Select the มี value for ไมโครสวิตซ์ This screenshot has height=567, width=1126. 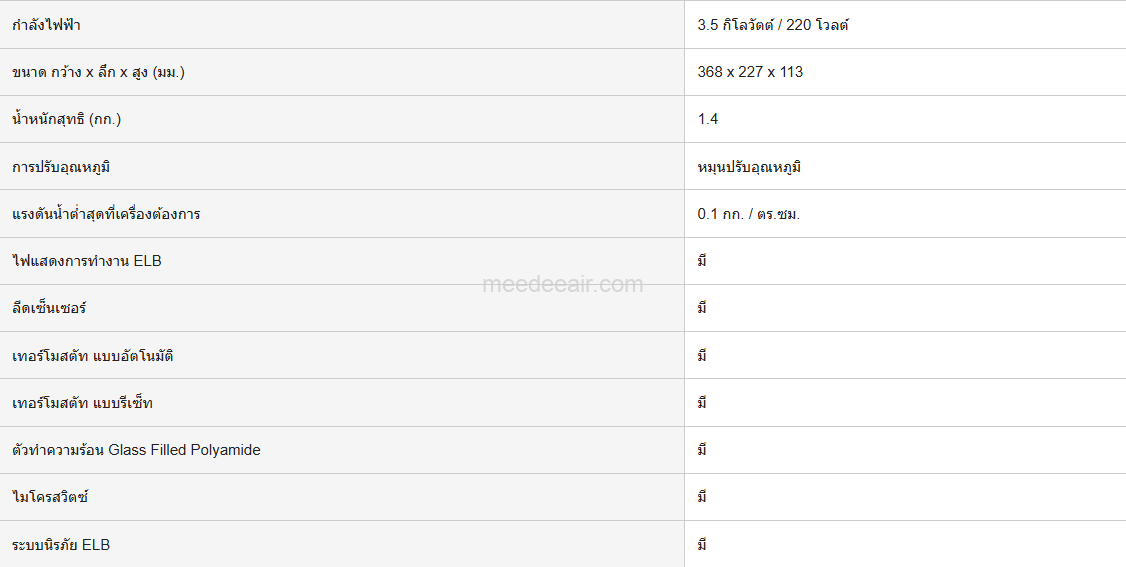coord(703,497)
